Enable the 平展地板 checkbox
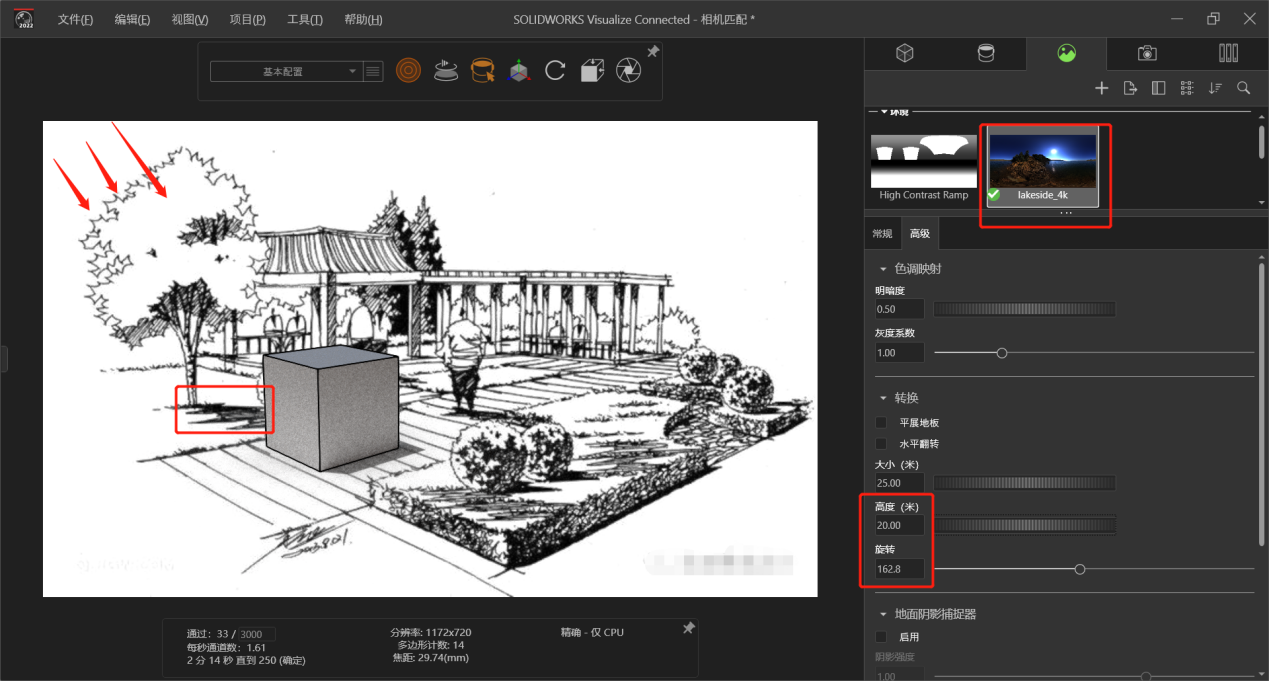The width and height of the screenshot is (1269, 681). (881, 423)
